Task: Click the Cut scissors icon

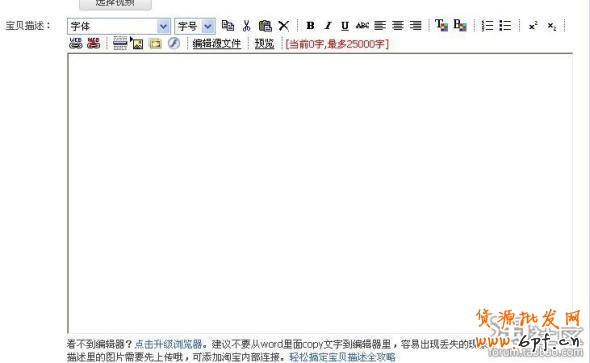Action: (246, 26)
